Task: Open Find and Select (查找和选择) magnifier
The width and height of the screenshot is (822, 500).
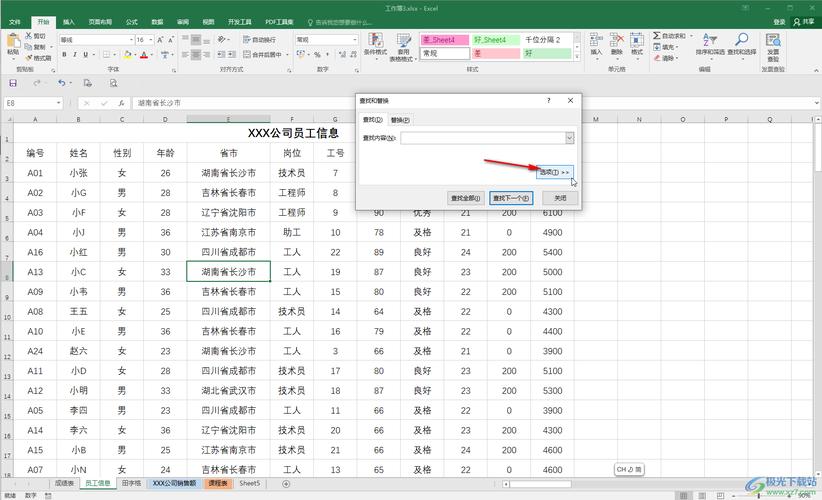Action: point(742,44)
